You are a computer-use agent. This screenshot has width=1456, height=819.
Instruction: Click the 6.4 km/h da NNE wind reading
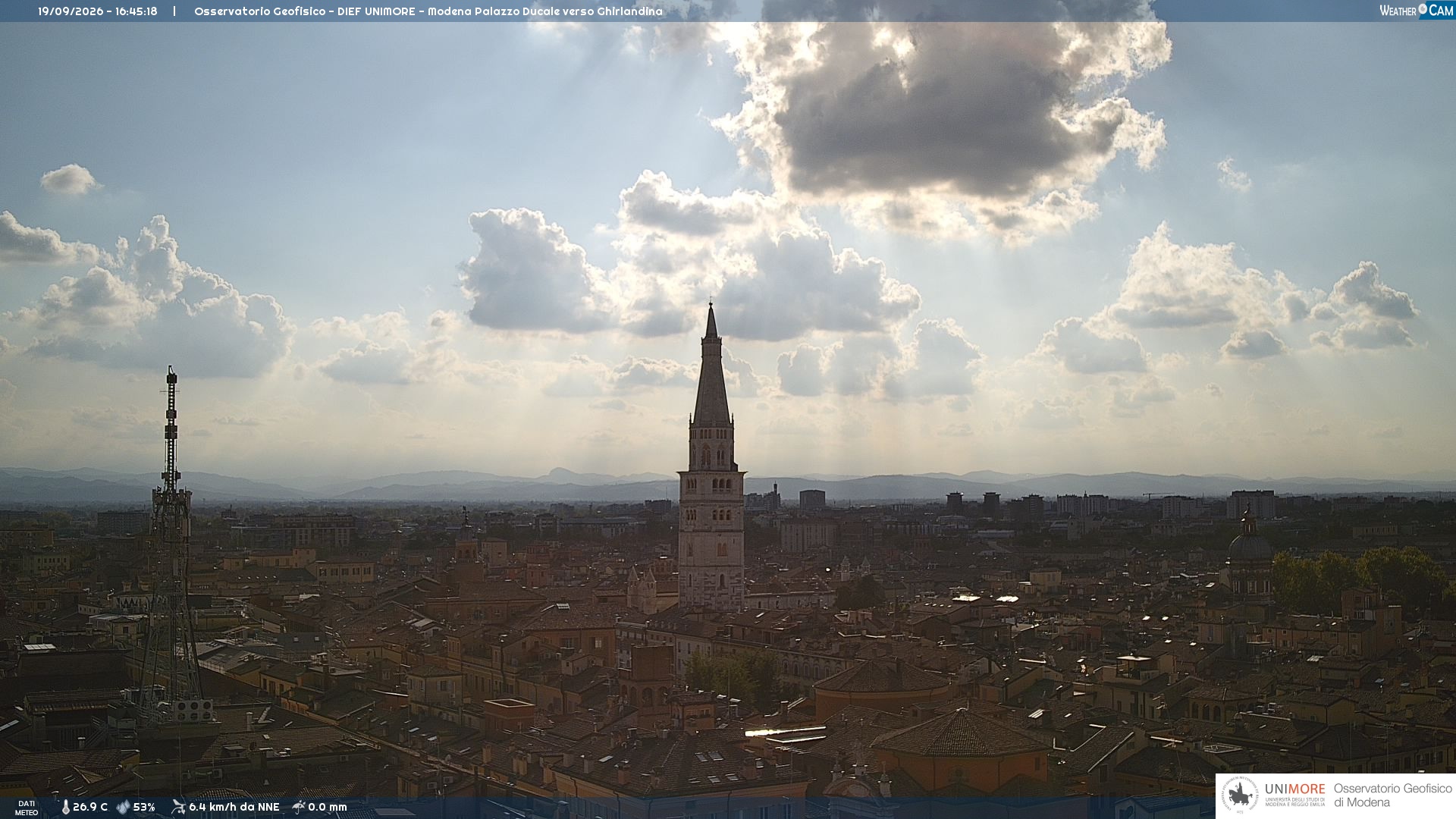point(234,807)
